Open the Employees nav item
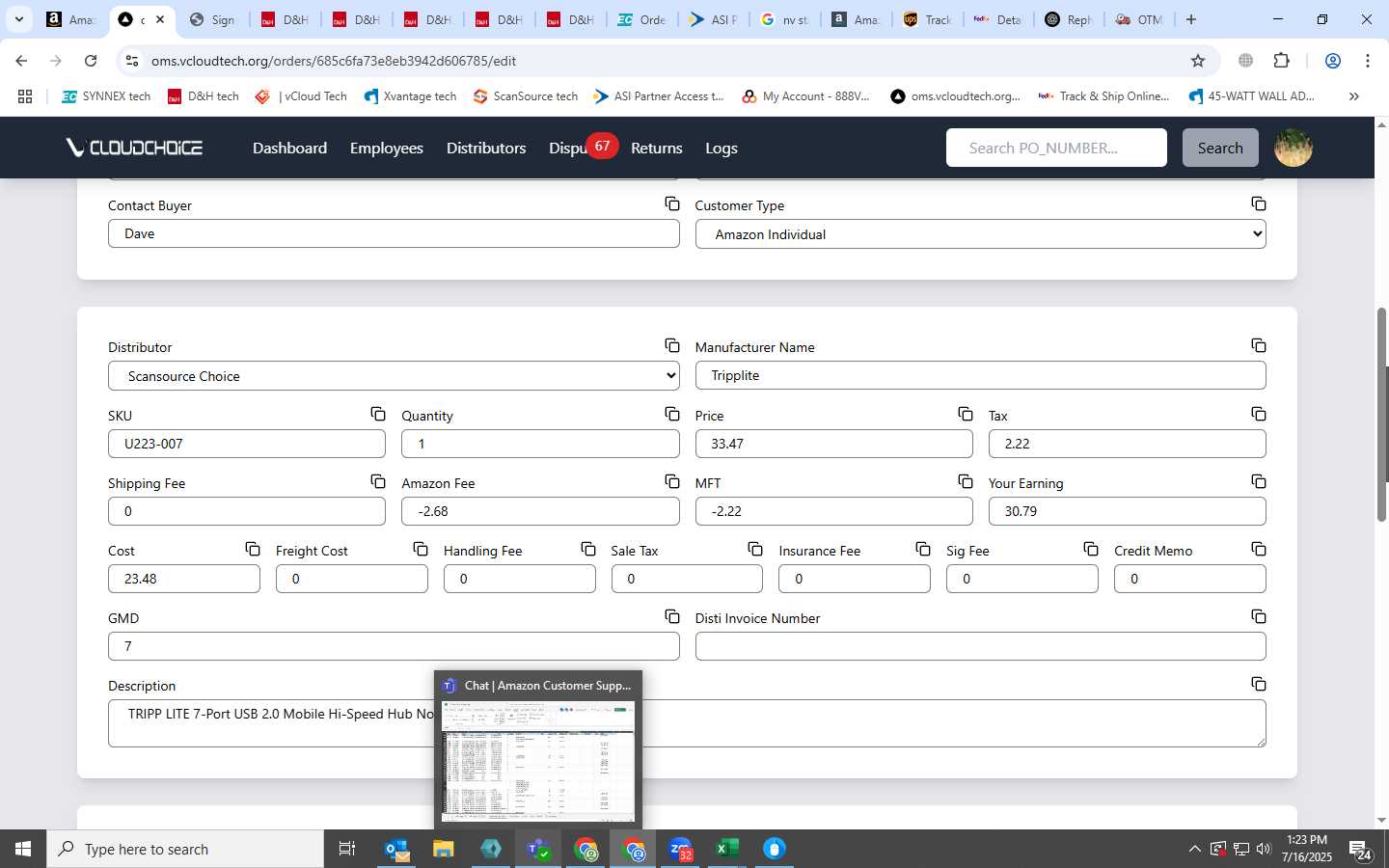 click(x=387, y=148)
